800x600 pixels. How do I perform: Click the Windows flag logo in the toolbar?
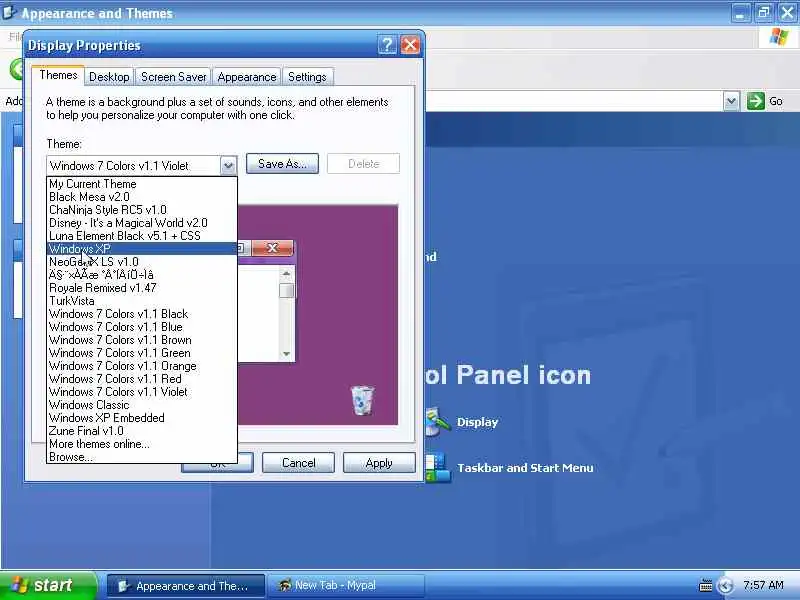pos(779,37)
